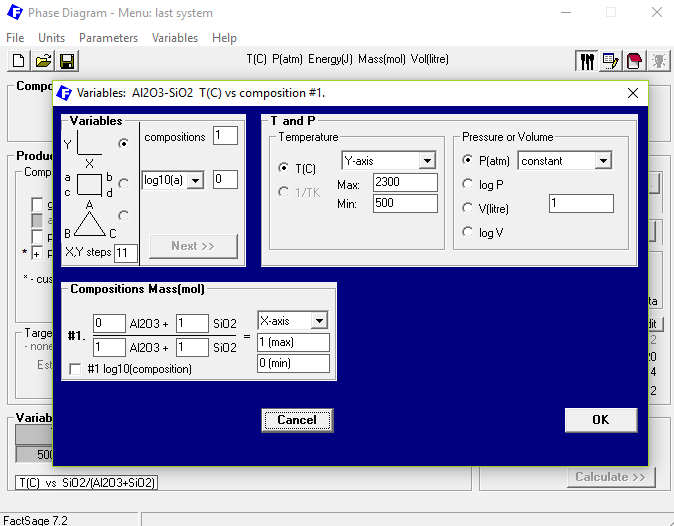Viewport: 674px width, 526px height.
Task: Close the Variables dialog with the X
Action: pyautogui.click(x=632, y=93)
